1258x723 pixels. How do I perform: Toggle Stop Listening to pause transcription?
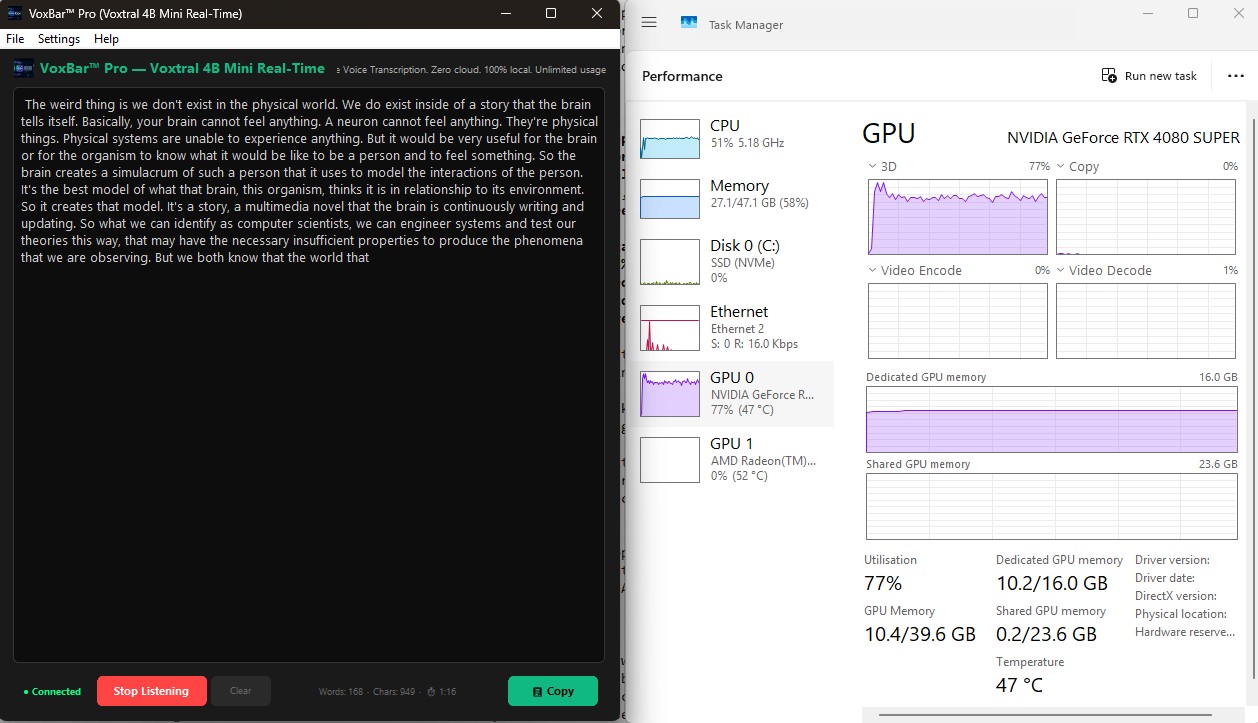point(151,690)
